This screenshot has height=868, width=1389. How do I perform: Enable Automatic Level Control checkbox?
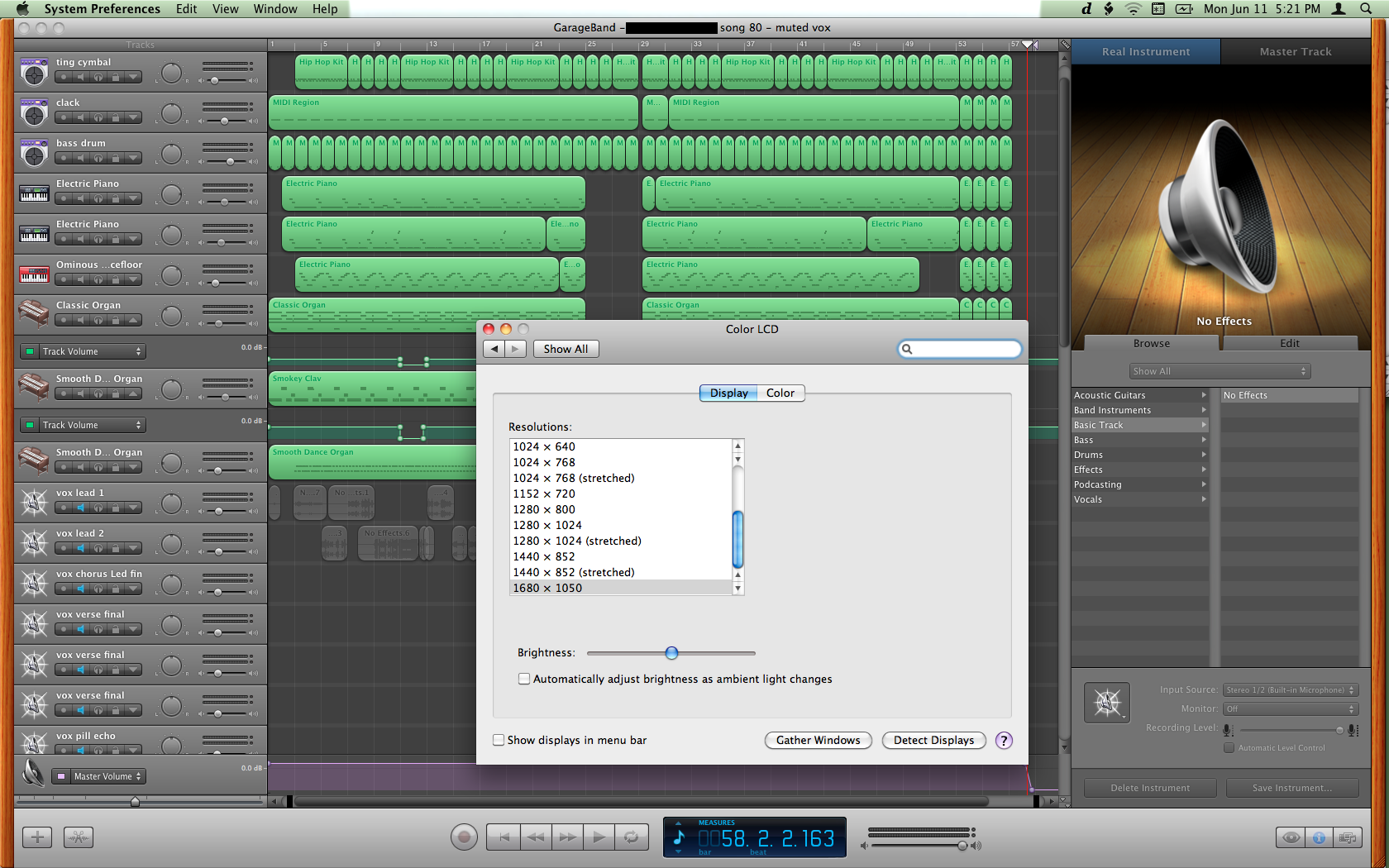1229,747
